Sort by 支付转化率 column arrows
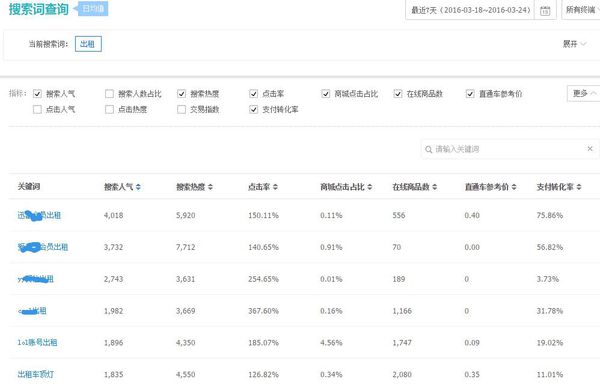600x388 pixels. (x=579, y=187)
